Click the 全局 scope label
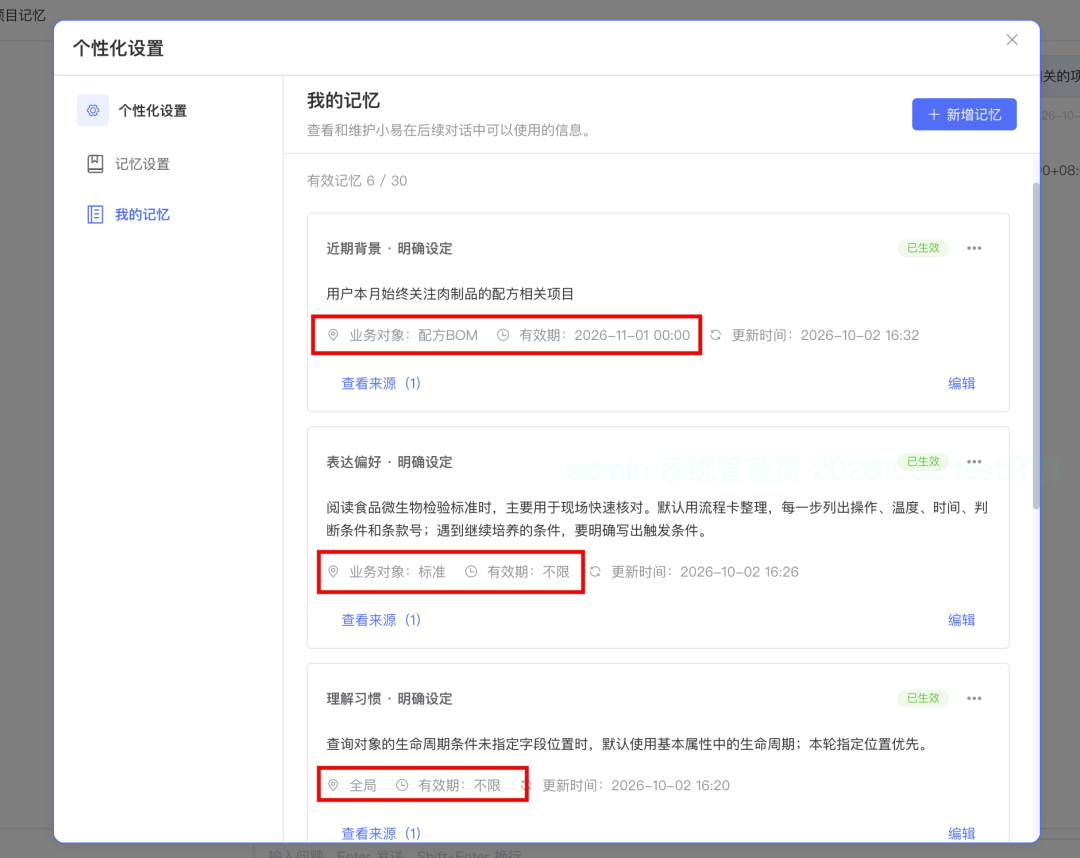 click(x=363, y=786)
